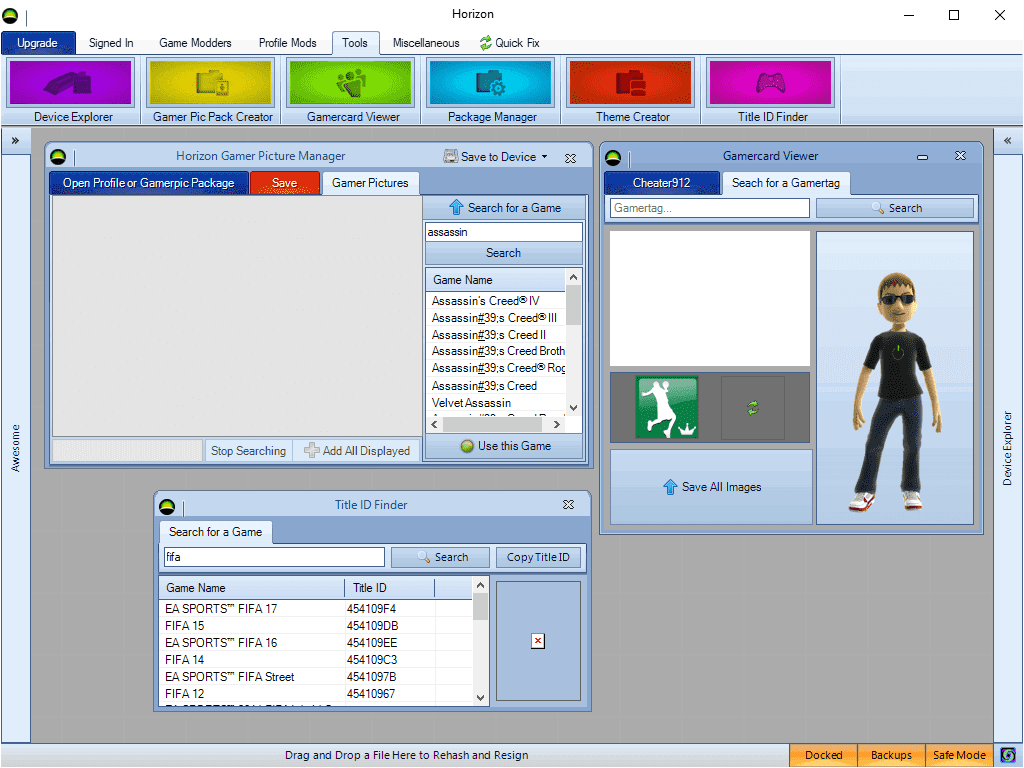The width and height of the screenshot is (1024, 768).
Task: Switch to the Upgrade tab
Action: coord(38,43)
